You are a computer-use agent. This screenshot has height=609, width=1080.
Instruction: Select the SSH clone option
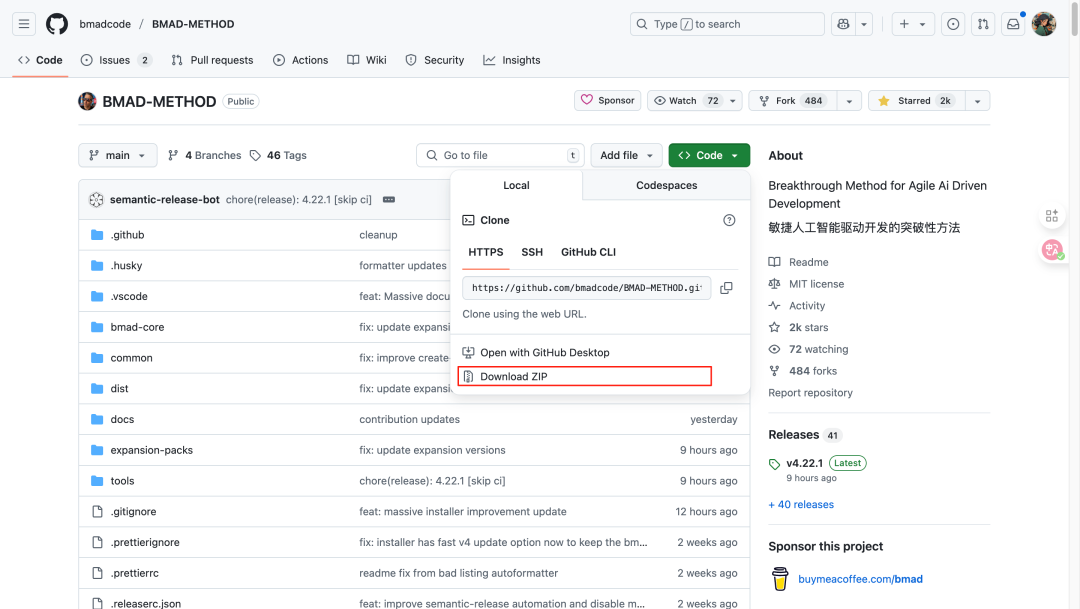(x=532, y=252)
